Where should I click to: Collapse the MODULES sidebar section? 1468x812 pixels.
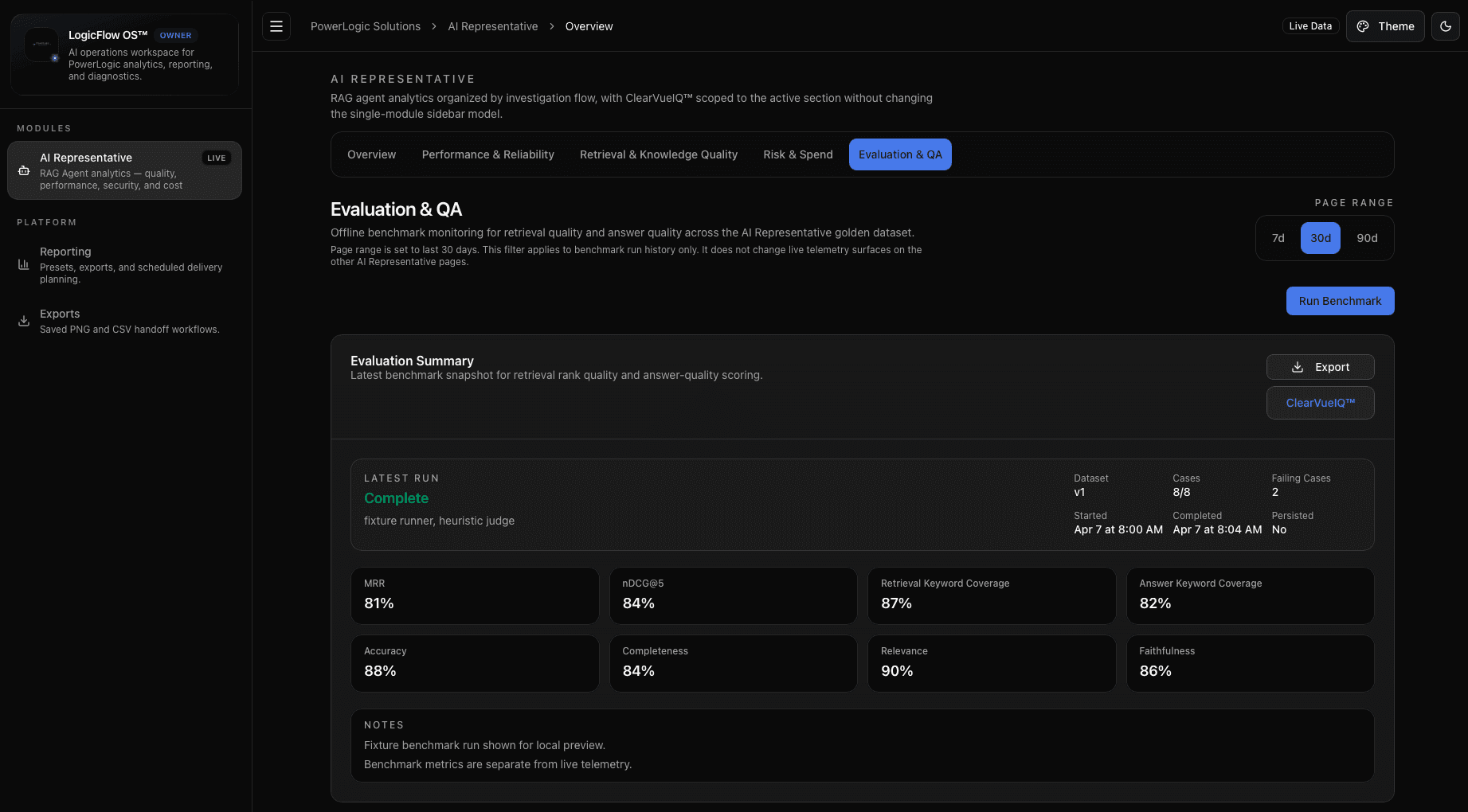(44, 128)
